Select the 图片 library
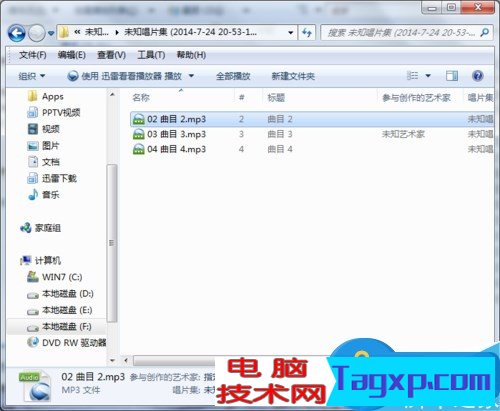Image resolution: width=500 pixels, height=411 pixels. click(44, 145)
